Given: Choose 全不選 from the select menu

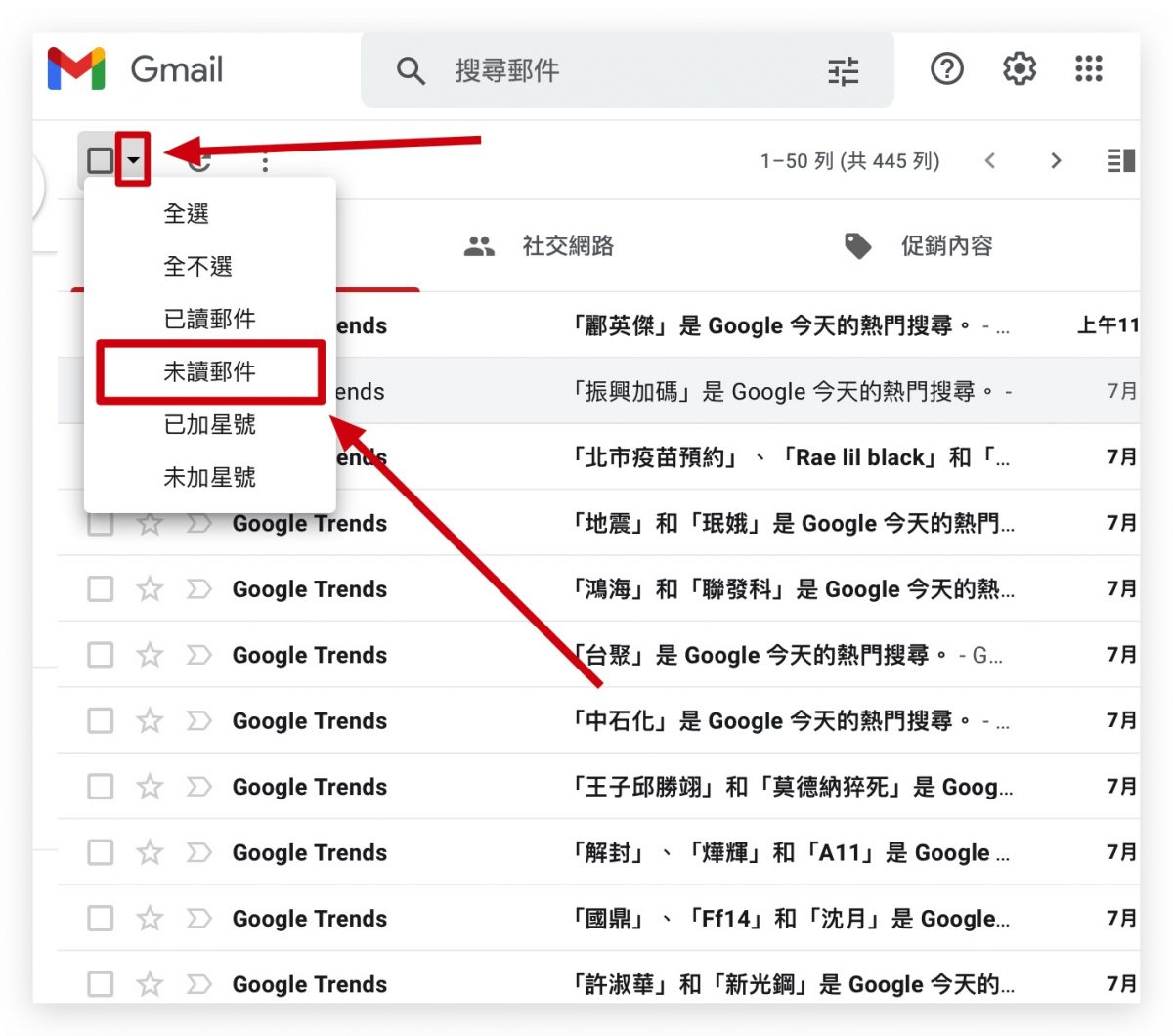Looking at the screenshot, I should (x=210, y=266).
